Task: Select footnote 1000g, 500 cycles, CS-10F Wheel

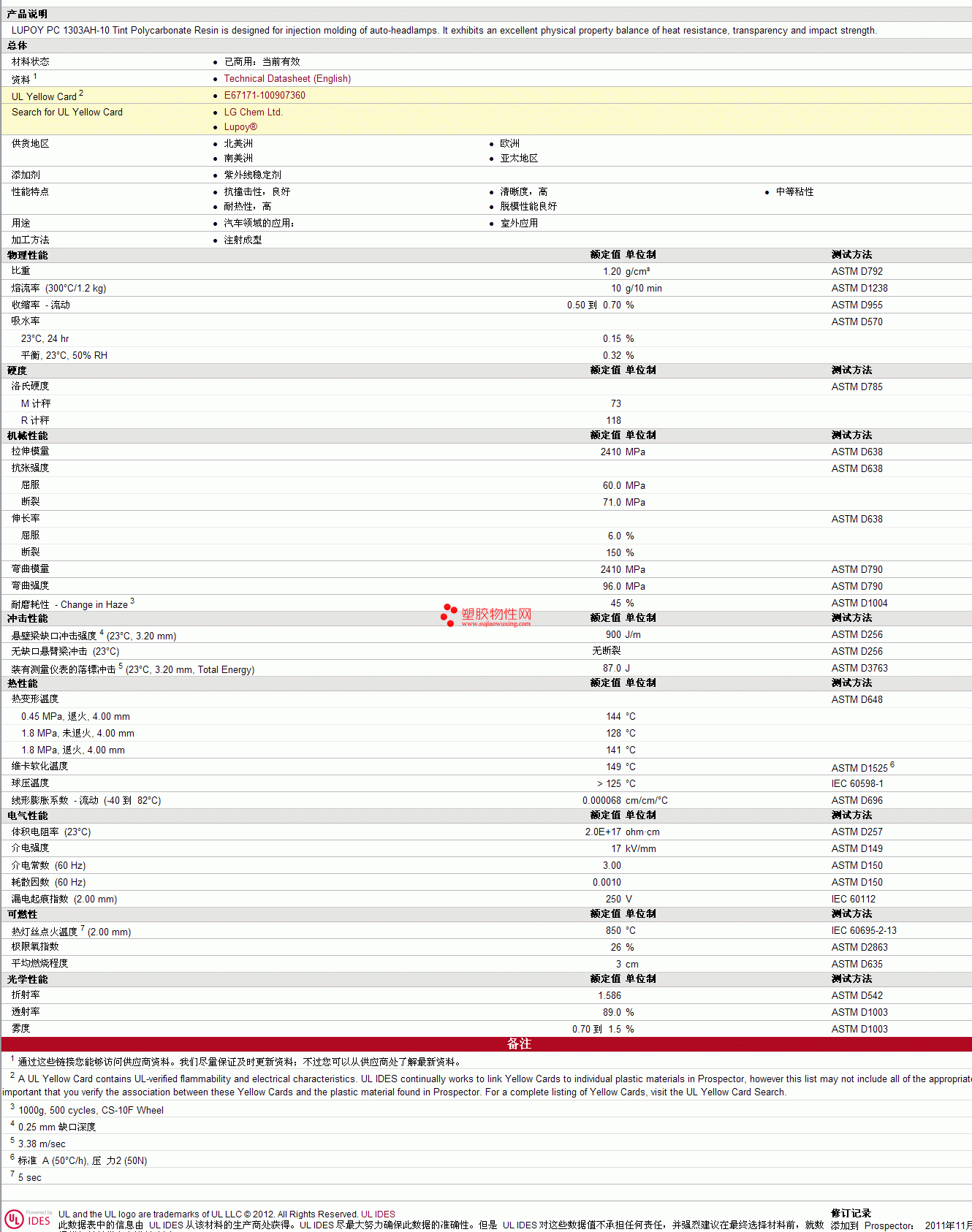Action: point(91,1110)
